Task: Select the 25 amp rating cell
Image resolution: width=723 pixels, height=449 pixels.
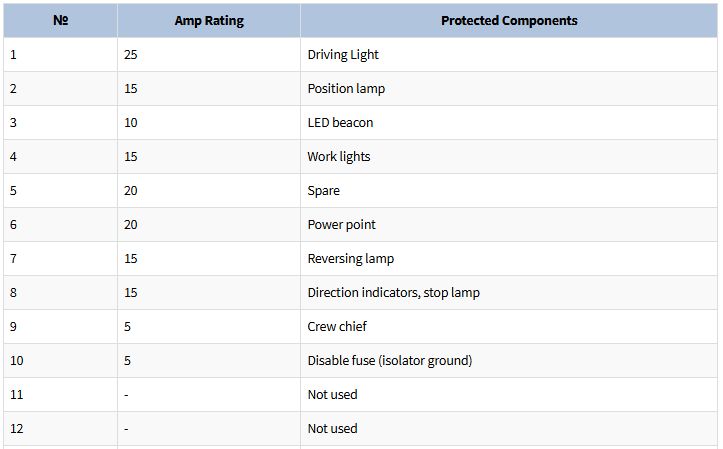Action: [131, 55]
